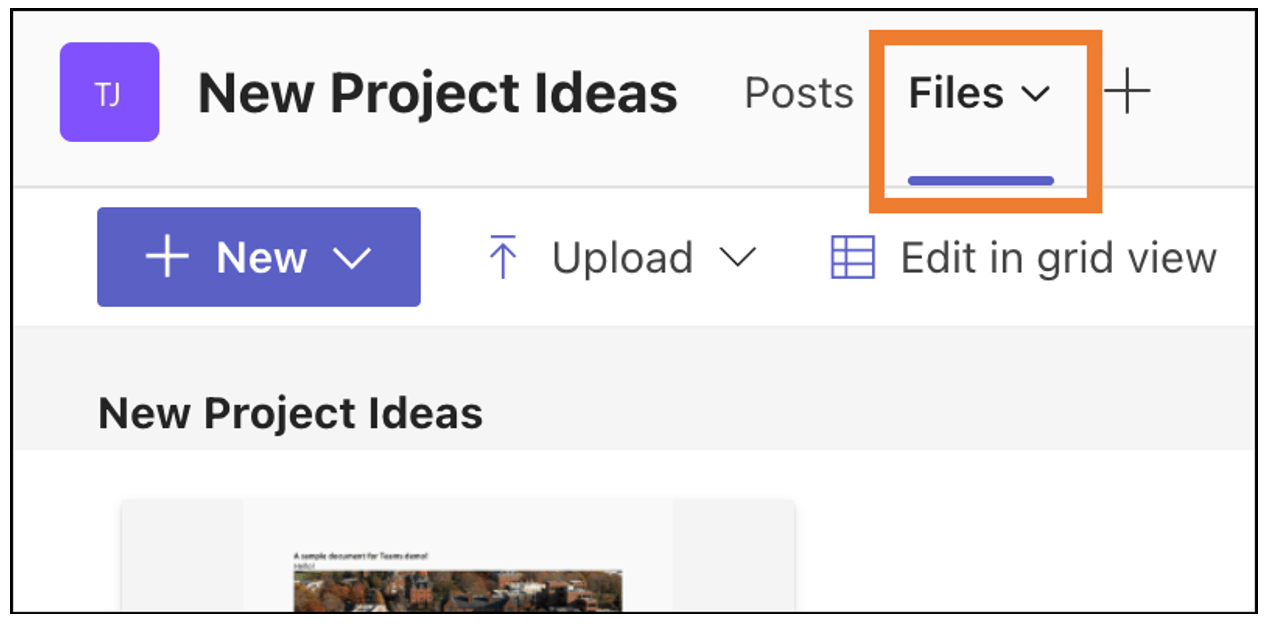Click the plus icon inside the New button
This screenshot has height=630, width=1274.
coord(167,258)
